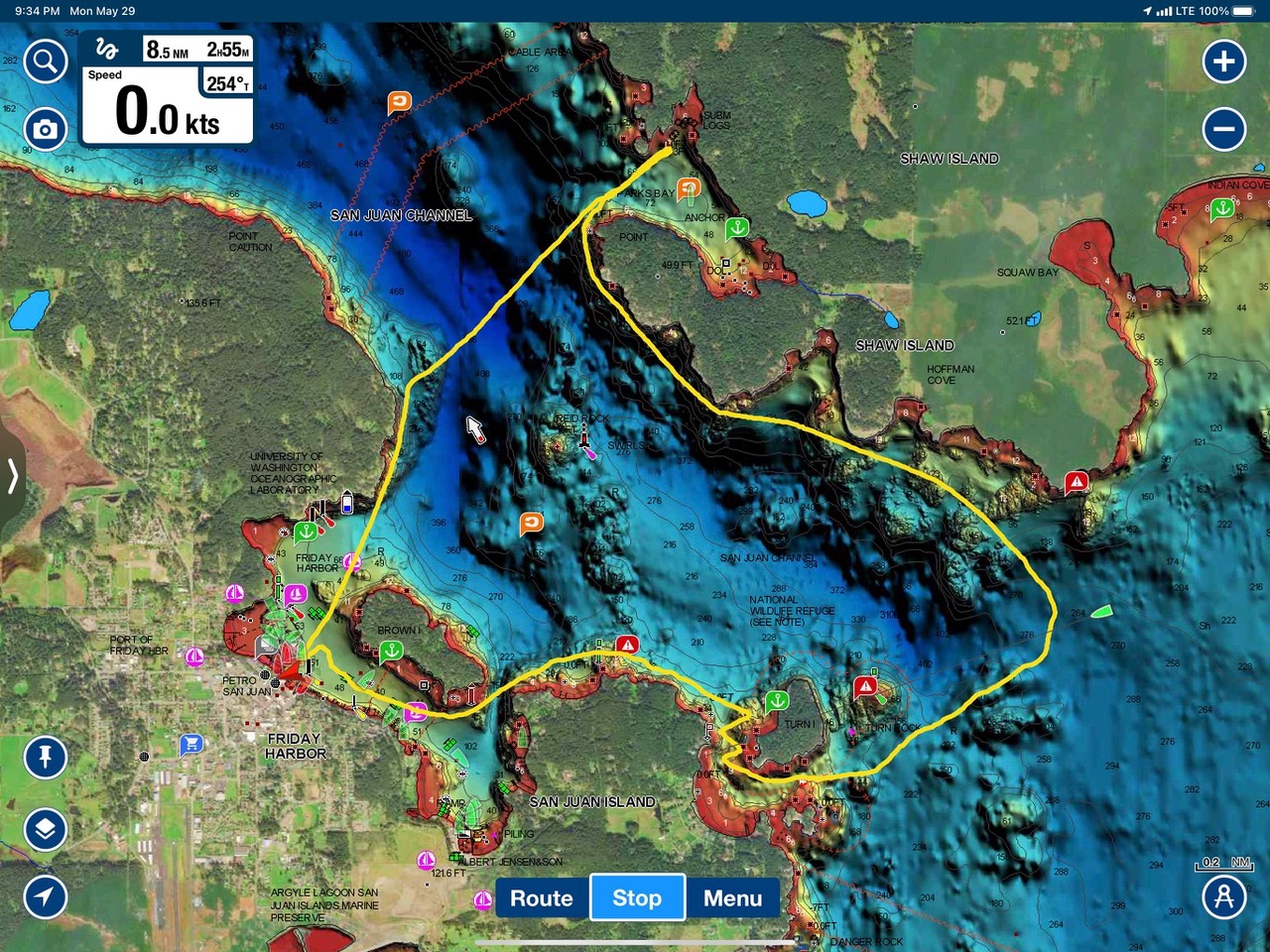
Task: Tap the 254°T heading readout
Action: (227, 83)
